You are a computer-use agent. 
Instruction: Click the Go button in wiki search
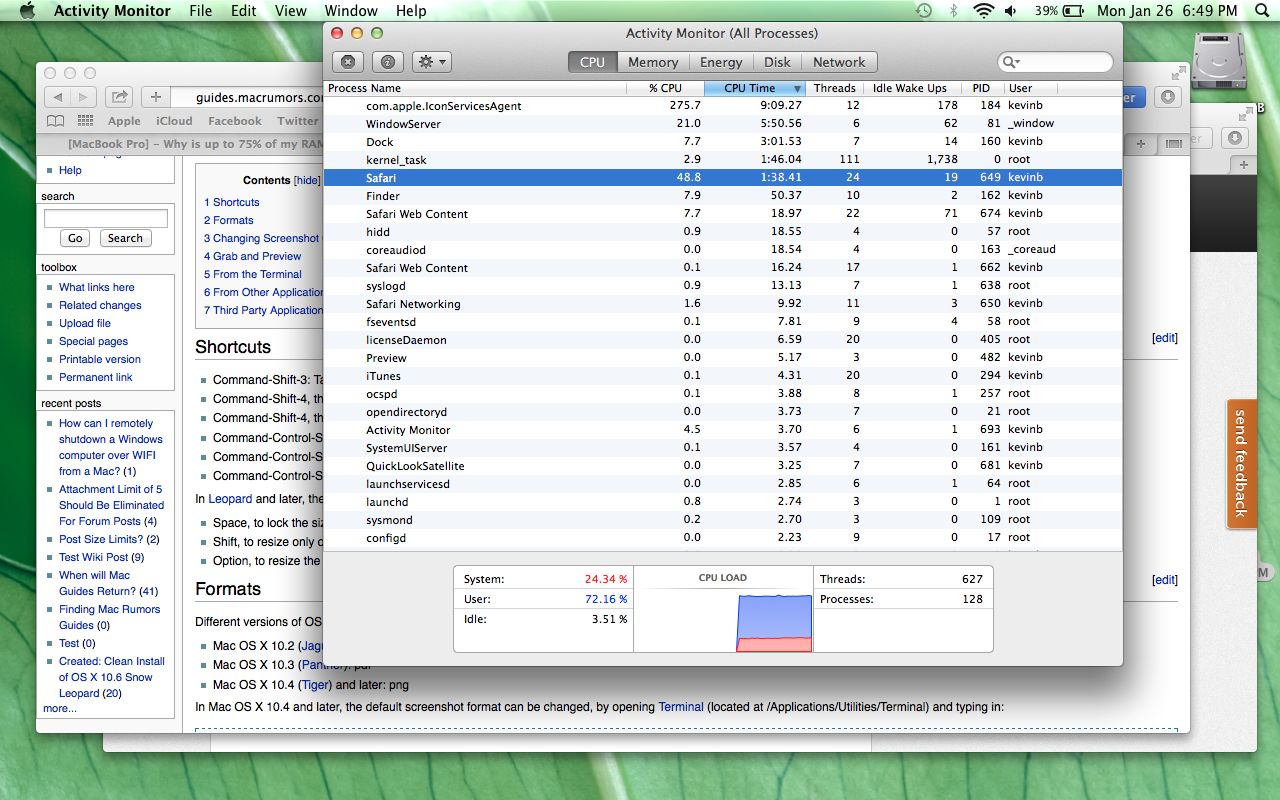point(75,238)
